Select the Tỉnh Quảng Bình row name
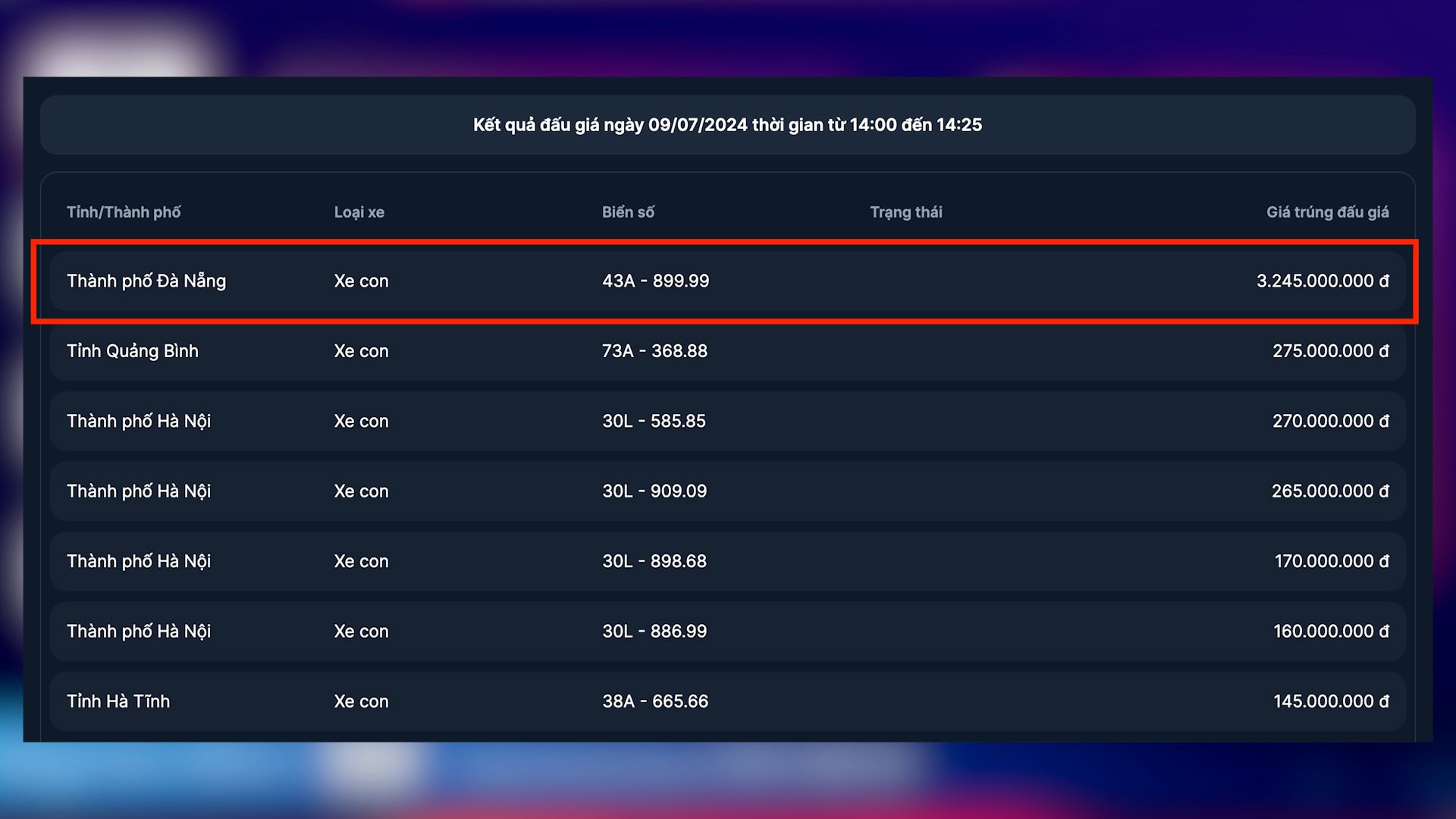Image resolution: width=1456 pixels, height=819 pixels. click(x=133, y=351)
